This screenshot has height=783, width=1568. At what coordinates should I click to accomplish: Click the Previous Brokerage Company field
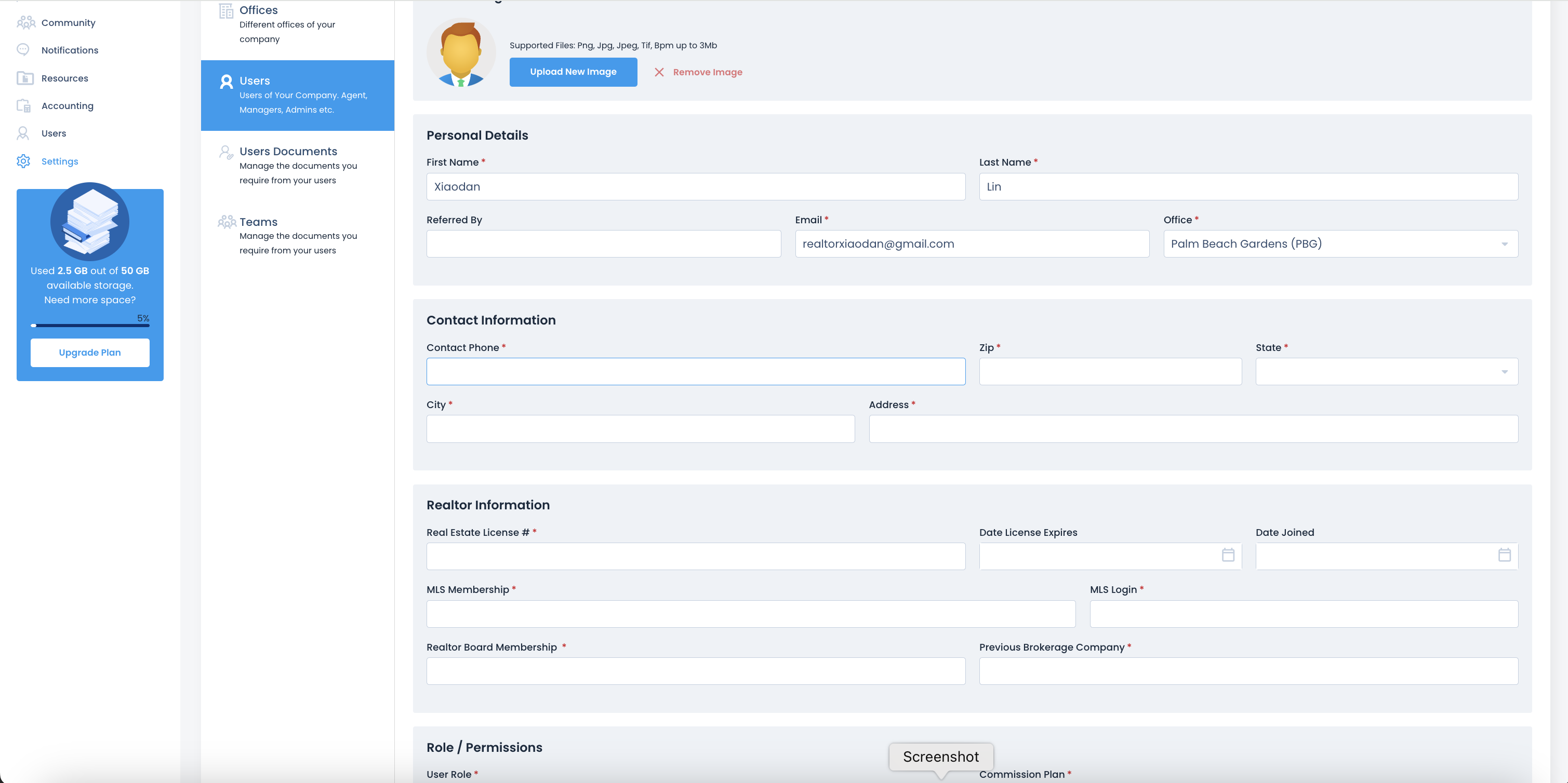point(1248,671)
